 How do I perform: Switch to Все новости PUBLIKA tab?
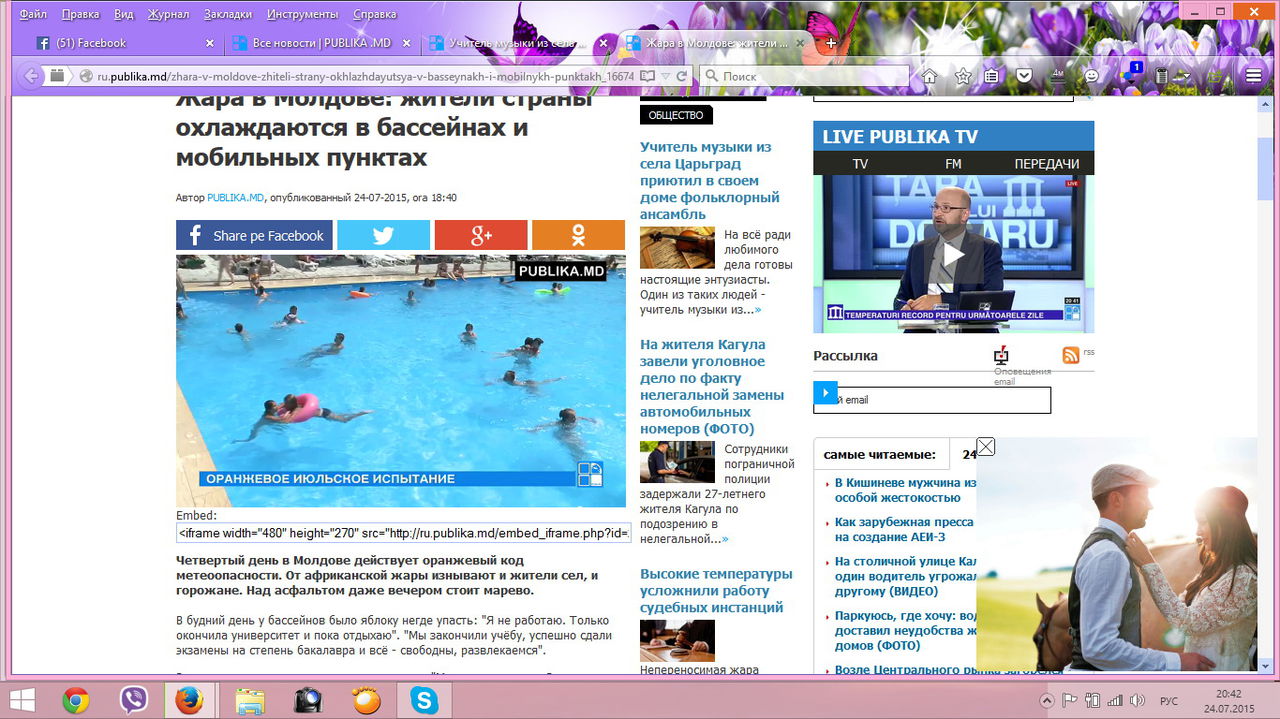320,43
